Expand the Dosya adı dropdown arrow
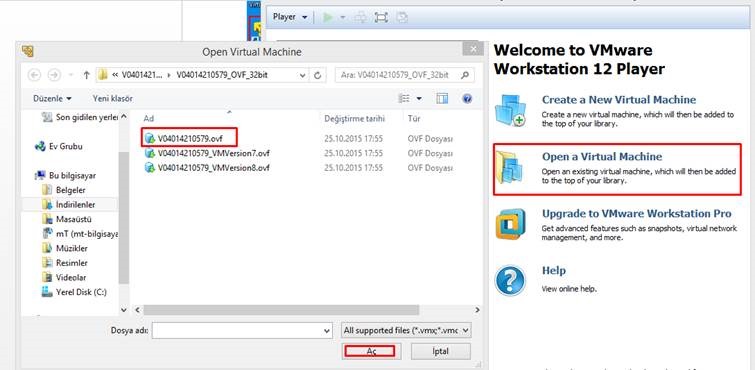The width and height of the screenshot is (755, 370). click(327, 330)
